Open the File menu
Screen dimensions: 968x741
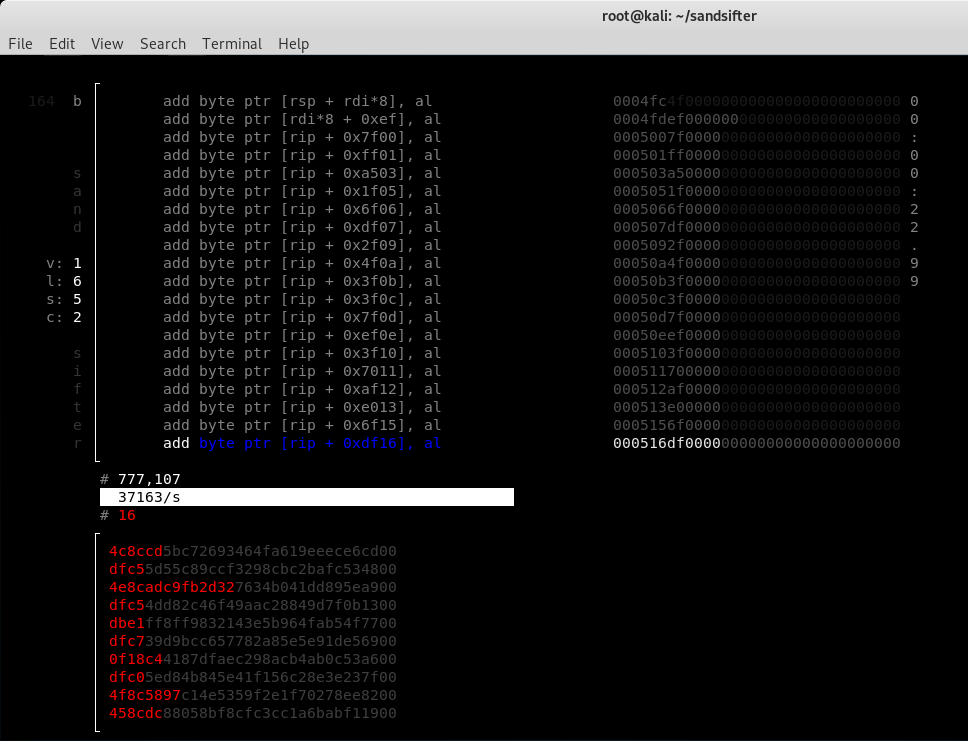(20, 44)
